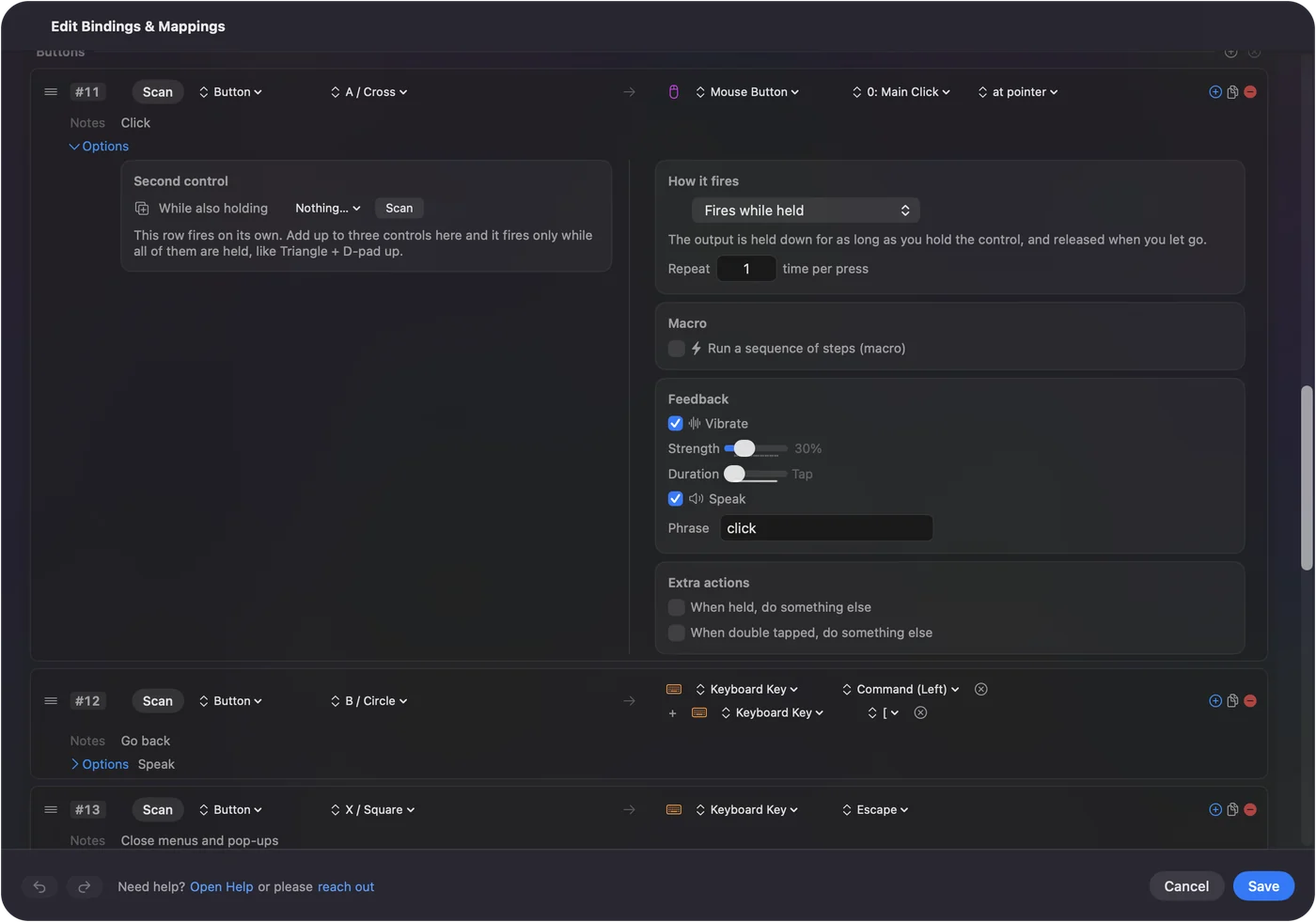Click the undo arrow button
Image resolution: width=1316 pixels, height=922 pixels.
(39, 887)
